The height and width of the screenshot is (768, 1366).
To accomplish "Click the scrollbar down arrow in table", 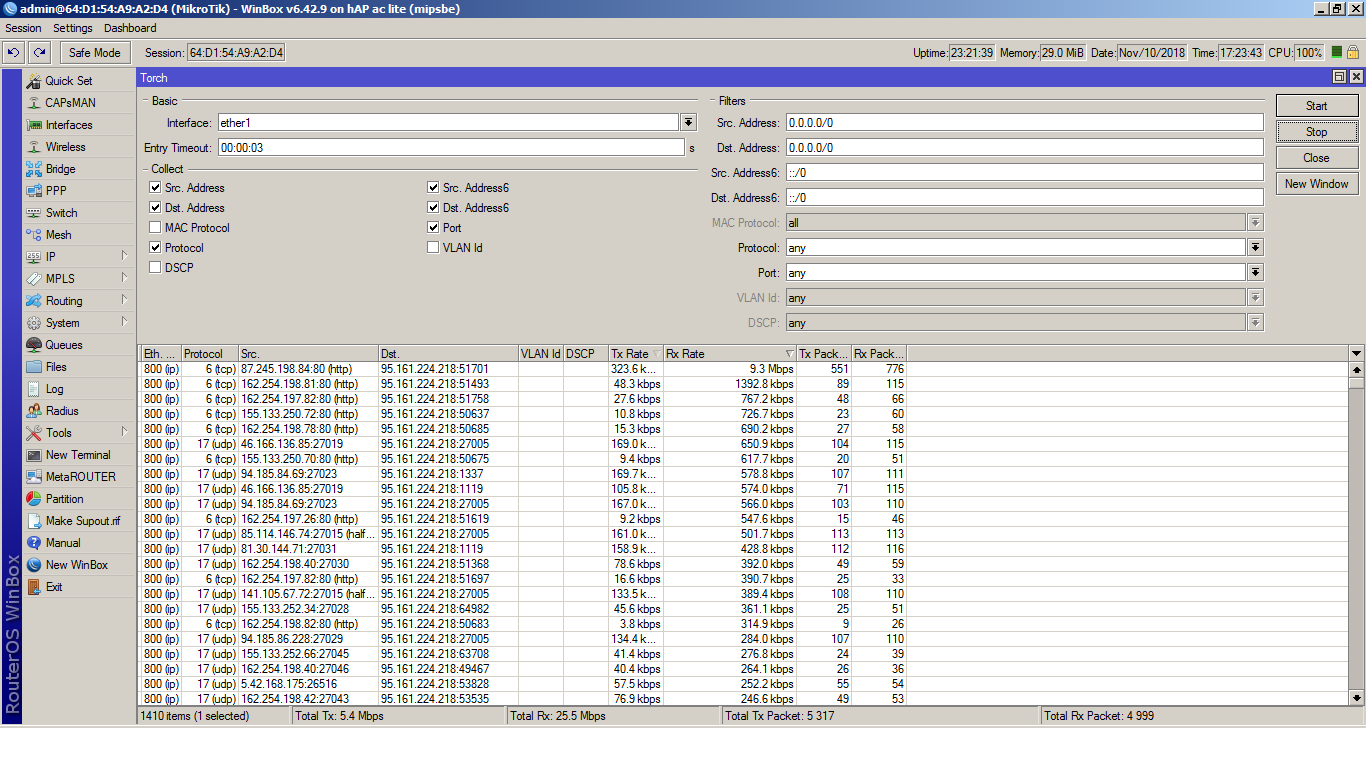I will click(1357, 698).
